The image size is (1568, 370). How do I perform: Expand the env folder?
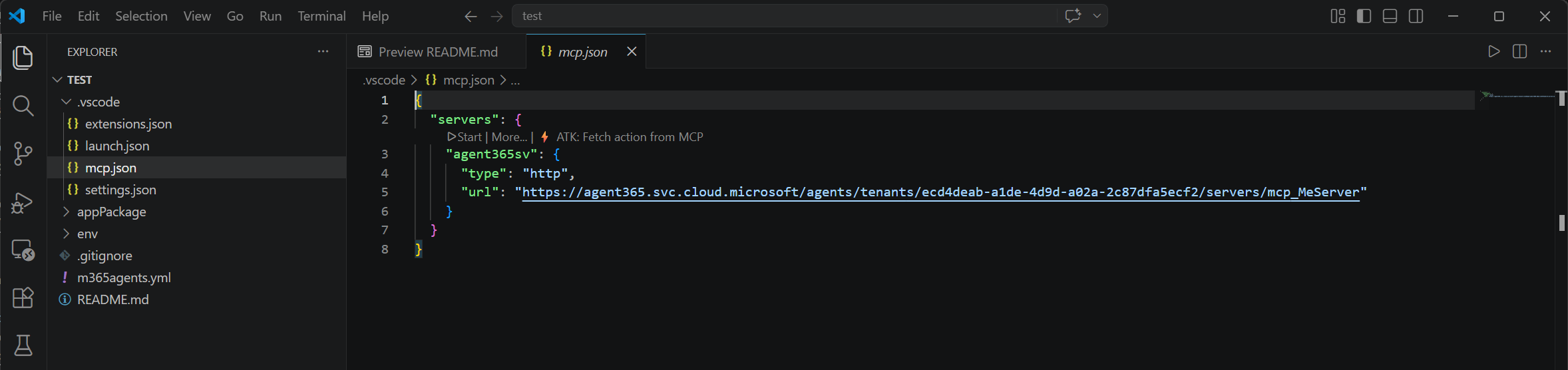pos(87,234)
